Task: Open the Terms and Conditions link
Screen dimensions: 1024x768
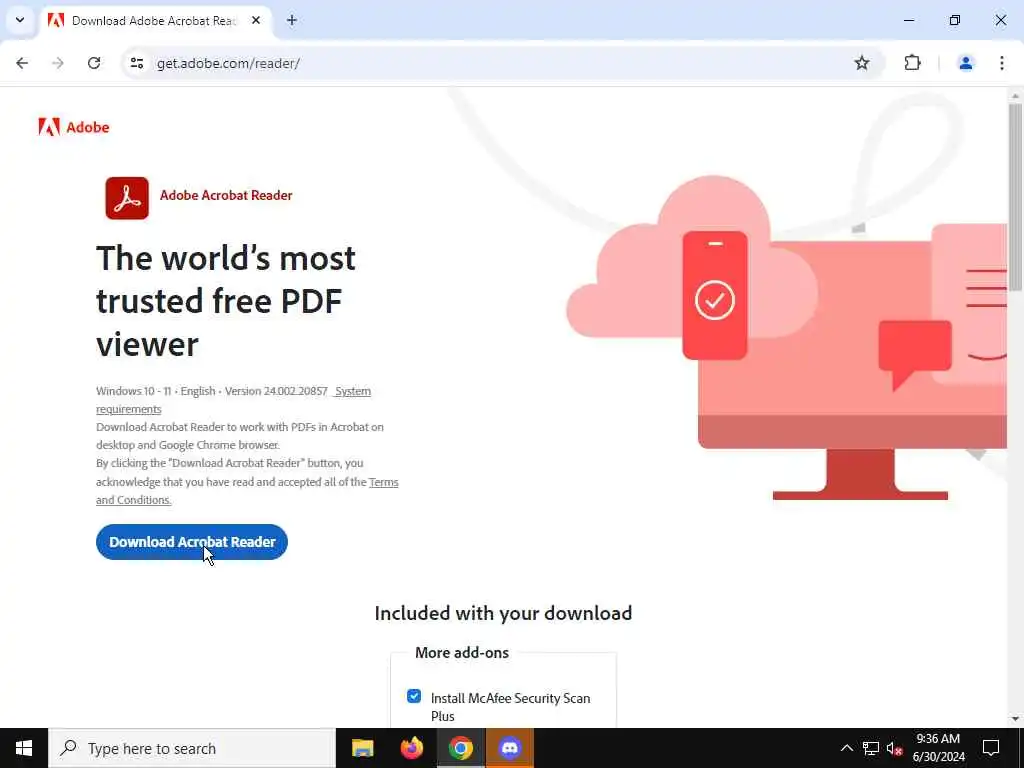Action: point(247,491)
